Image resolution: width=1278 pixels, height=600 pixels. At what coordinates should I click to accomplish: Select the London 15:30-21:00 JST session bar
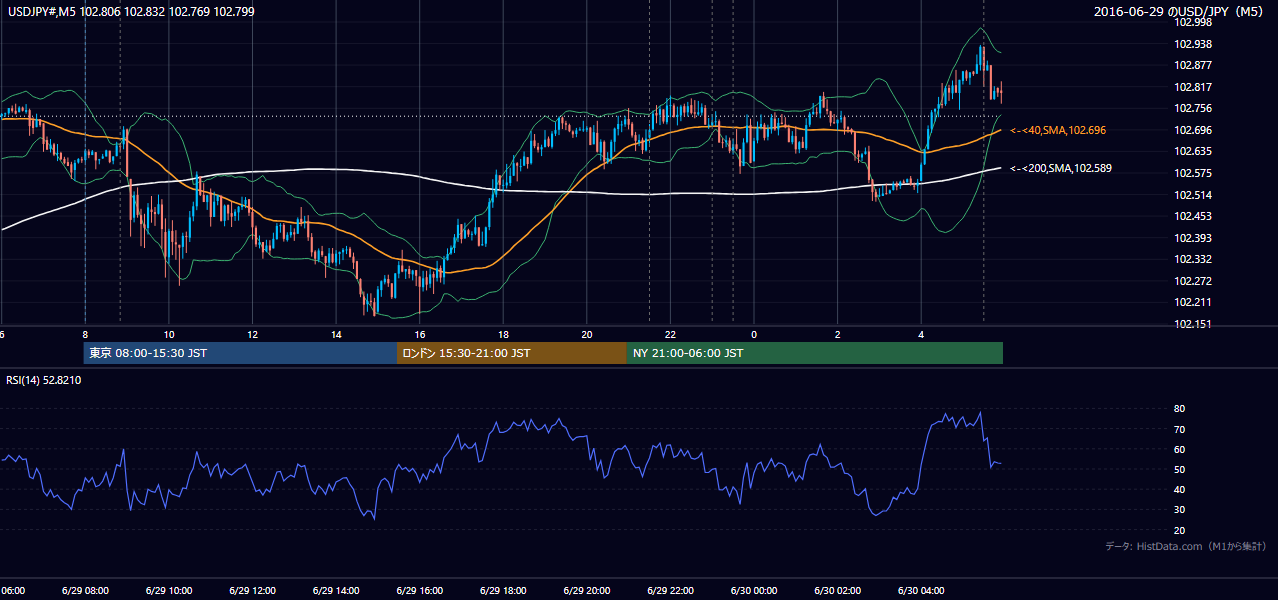tap(512, 353)
